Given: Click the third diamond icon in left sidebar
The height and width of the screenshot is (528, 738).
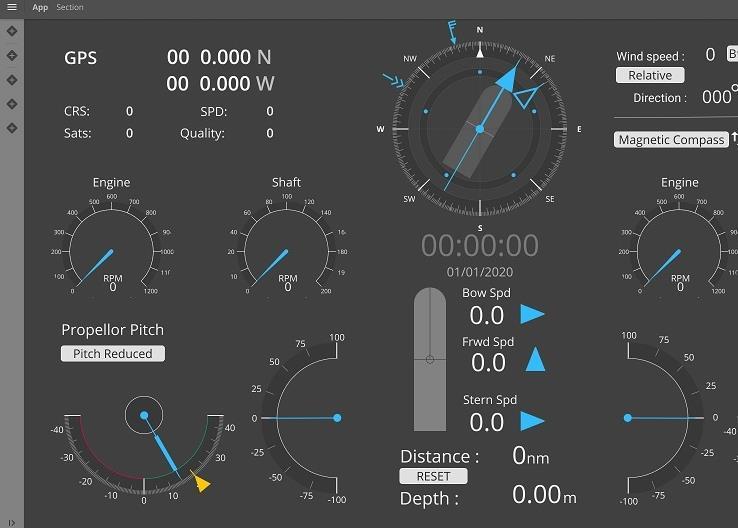Looking at the screenshot, I should (12, 80).
